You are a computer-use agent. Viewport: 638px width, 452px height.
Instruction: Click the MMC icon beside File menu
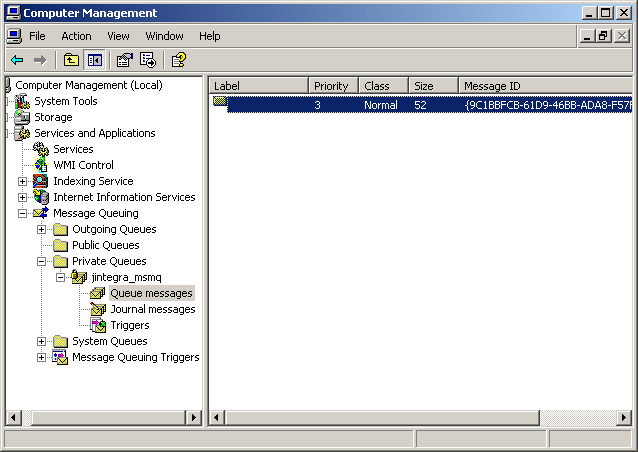coord(14,36)
